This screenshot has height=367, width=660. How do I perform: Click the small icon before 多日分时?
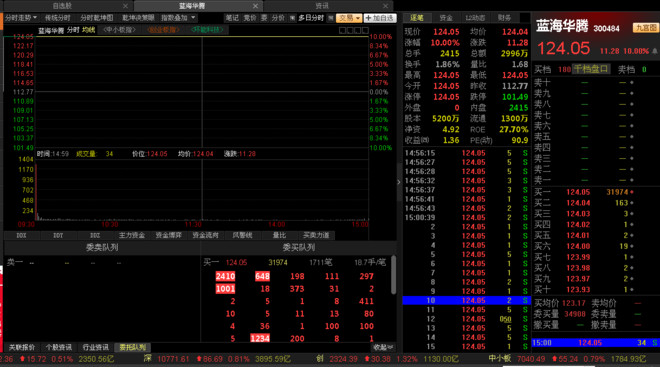pos(292,18)
